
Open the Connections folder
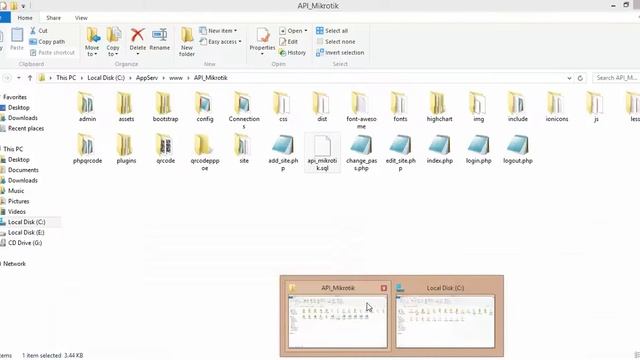click(x=244, y=110)
